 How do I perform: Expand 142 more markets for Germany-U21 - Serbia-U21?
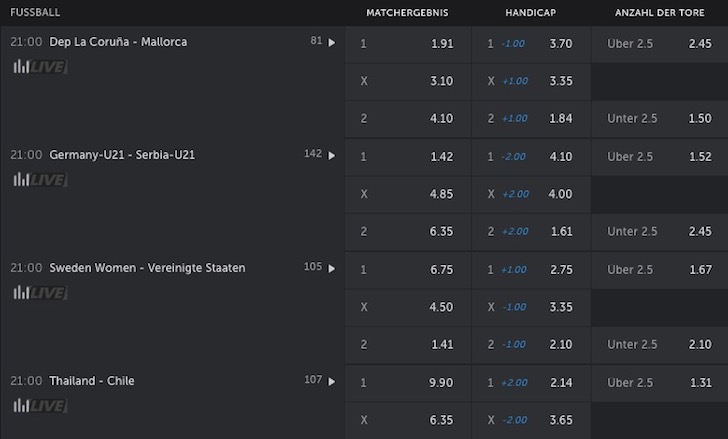click(x=320, y=154)
